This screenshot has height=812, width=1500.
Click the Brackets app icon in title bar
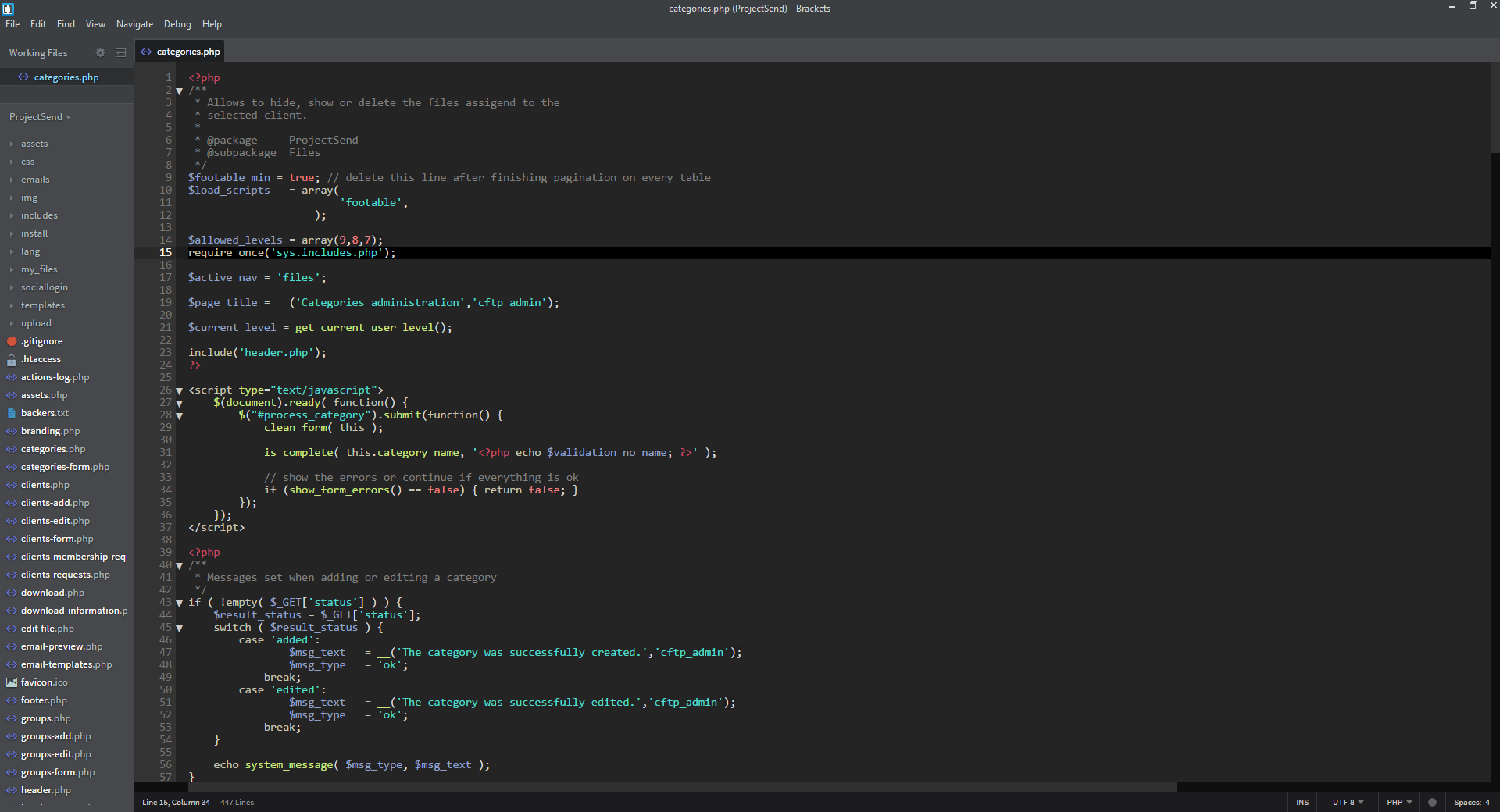click(x=8, y=9)
